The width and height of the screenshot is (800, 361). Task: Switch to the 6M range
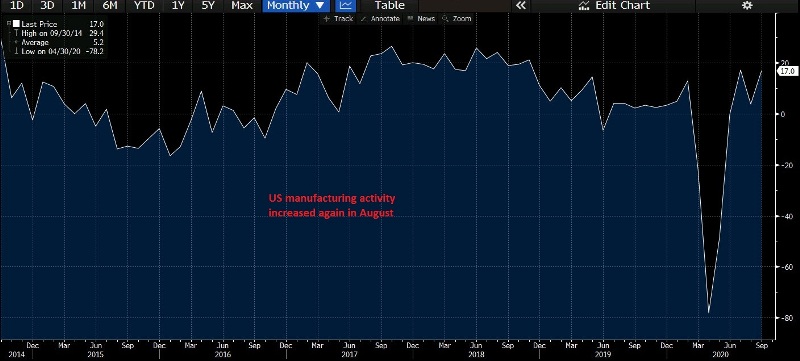click(x=110, y=6)
